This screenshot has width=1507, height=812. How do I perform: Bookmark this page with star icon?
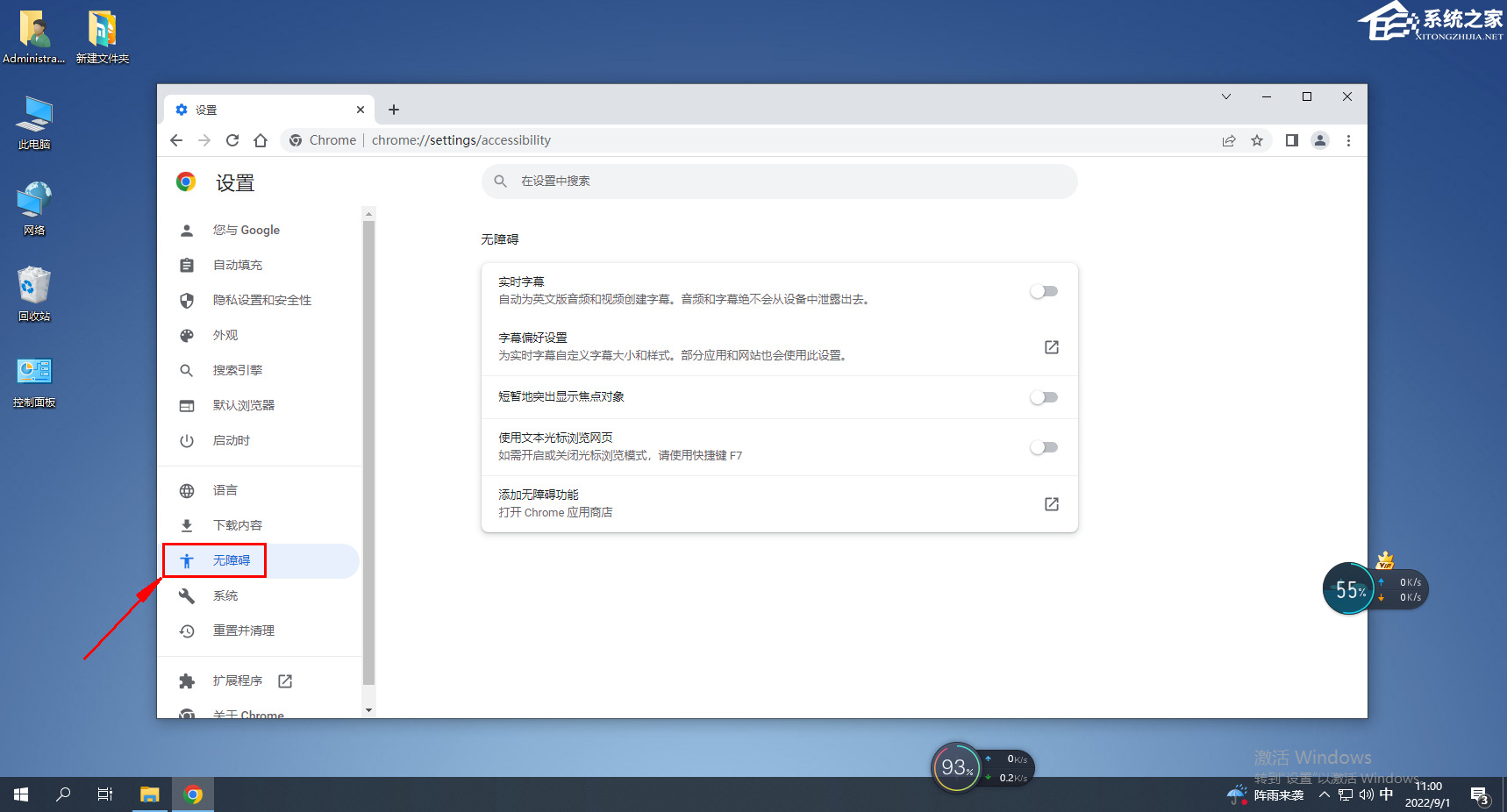(1257, 140)
